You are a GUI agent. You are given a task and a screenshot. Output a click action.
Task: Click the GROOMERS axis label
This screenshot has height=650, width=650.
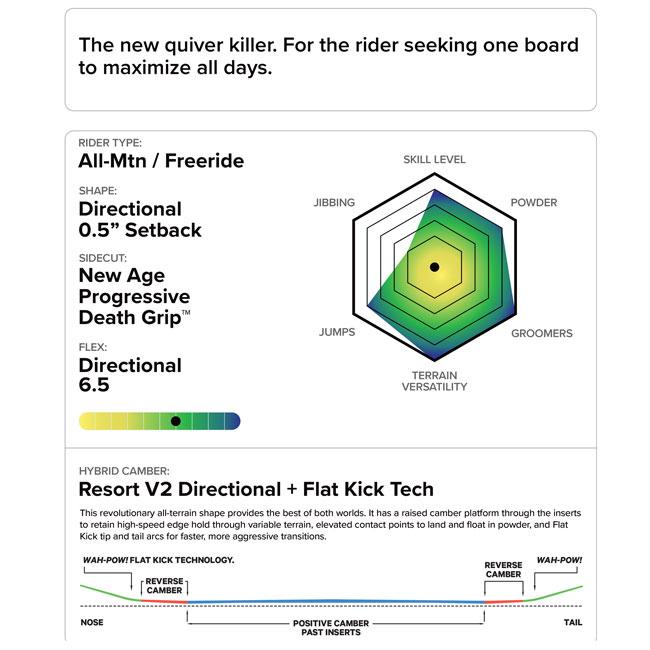point(541,333)
